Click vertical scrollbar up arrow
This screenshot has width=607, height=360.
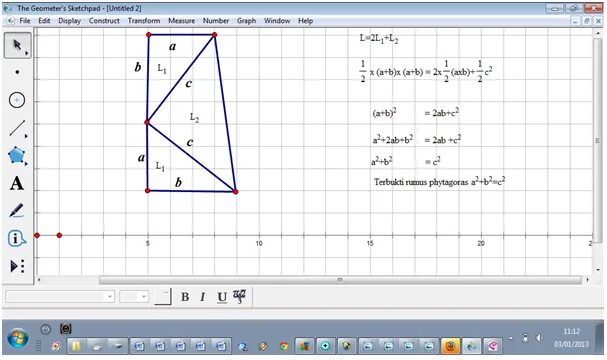click(x=598, y=34)
